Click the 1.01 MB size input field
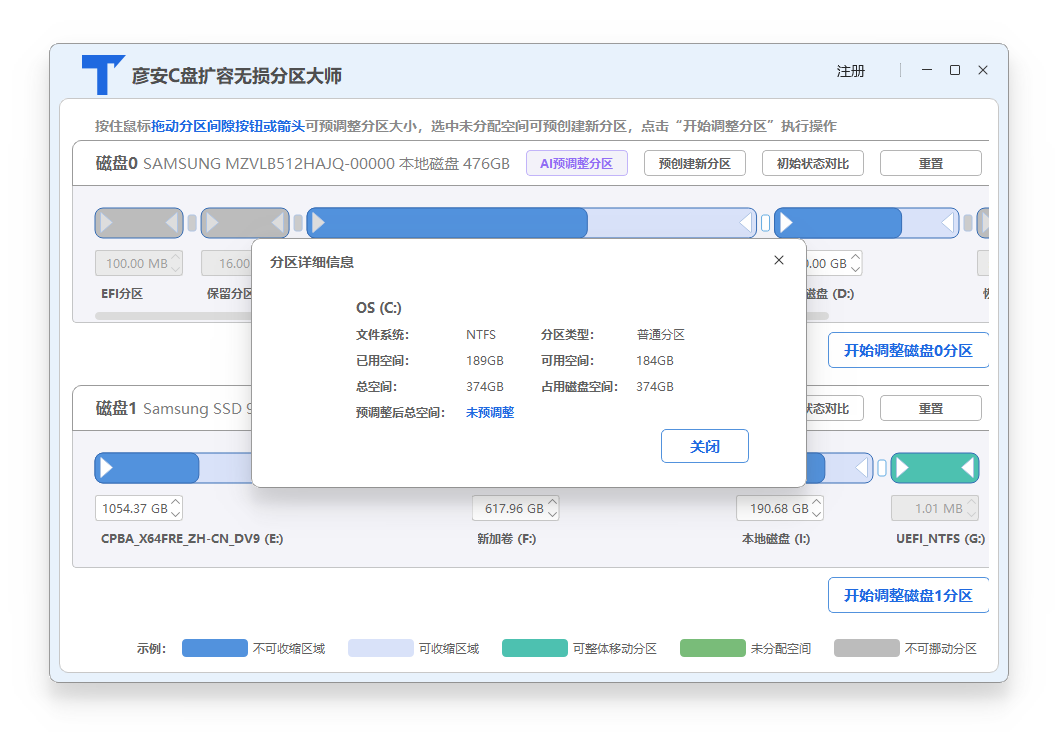This screenshot has height=732, width=1055. (x=935, y=509)
